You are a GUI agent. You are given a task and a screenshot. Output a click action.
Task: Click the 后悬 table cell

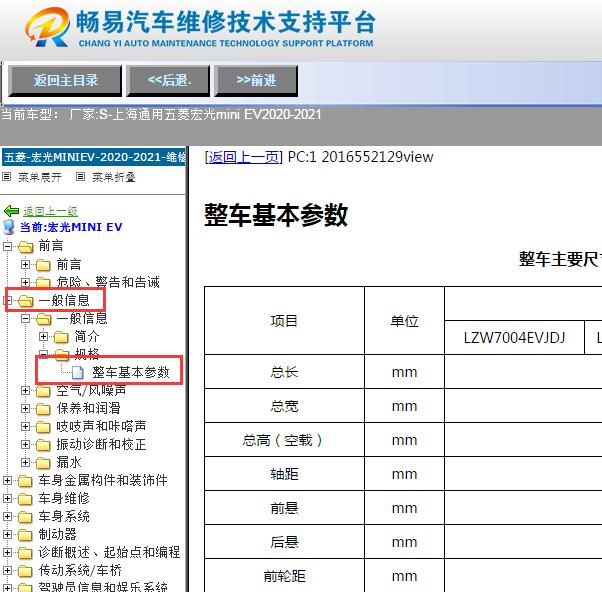pos(284,542)
